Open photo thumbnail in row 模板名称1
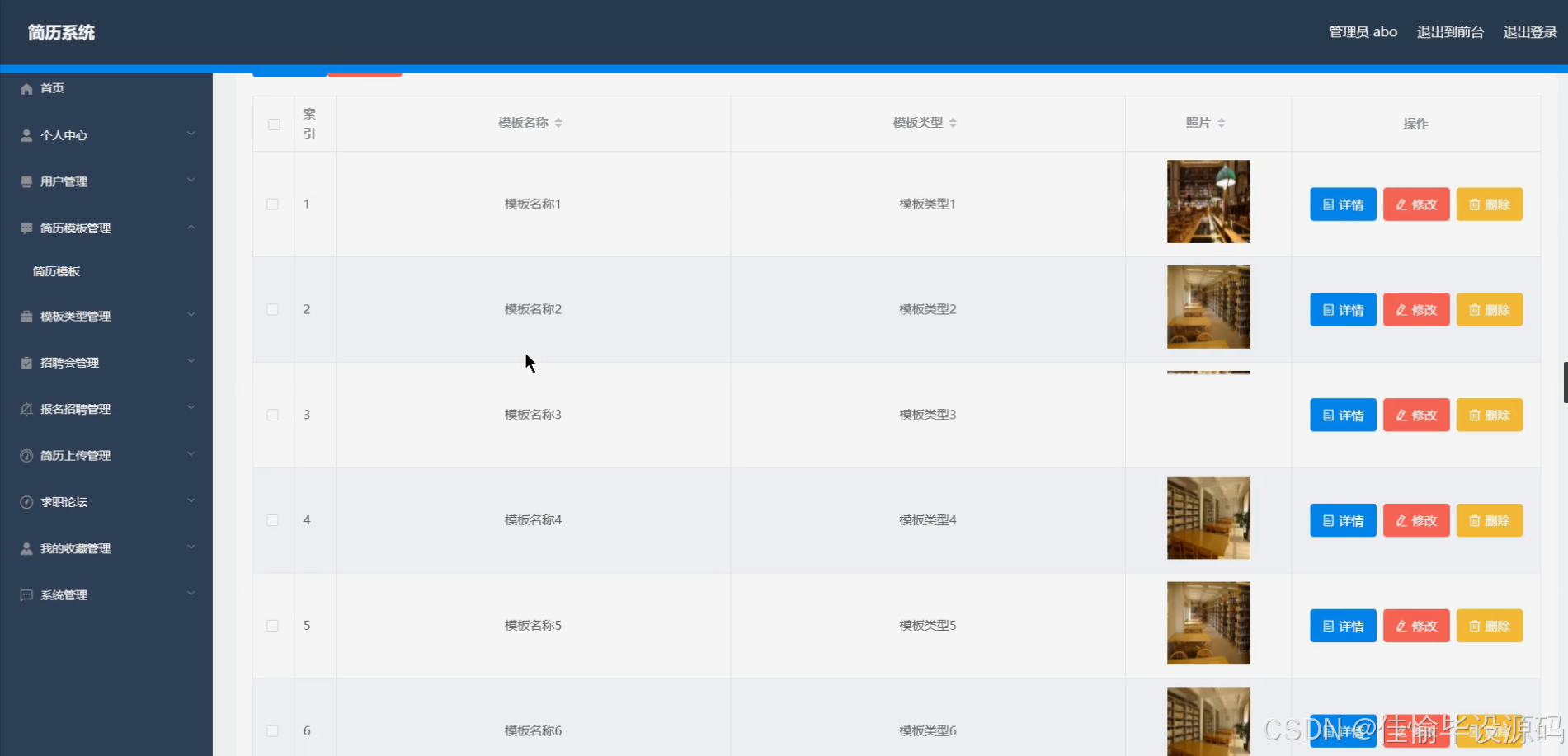Viewport: 1568px width, 756px height. pos(1208,202)
